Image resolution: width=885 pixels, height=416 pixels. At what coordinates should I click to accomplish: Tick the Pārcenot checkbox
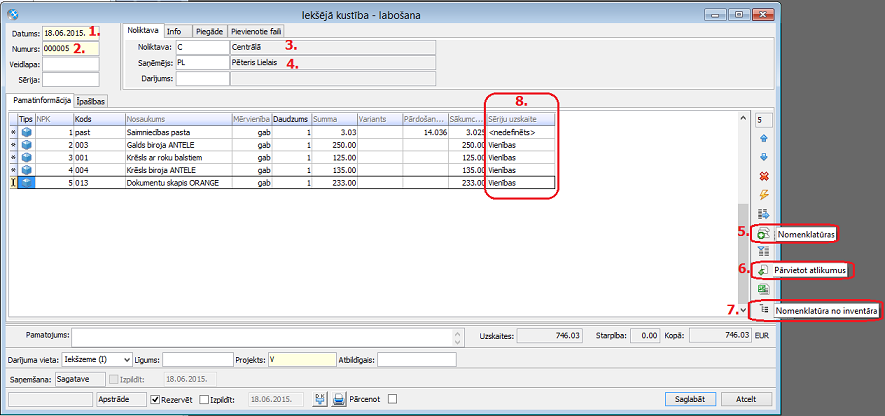click(x=393, y=399)
